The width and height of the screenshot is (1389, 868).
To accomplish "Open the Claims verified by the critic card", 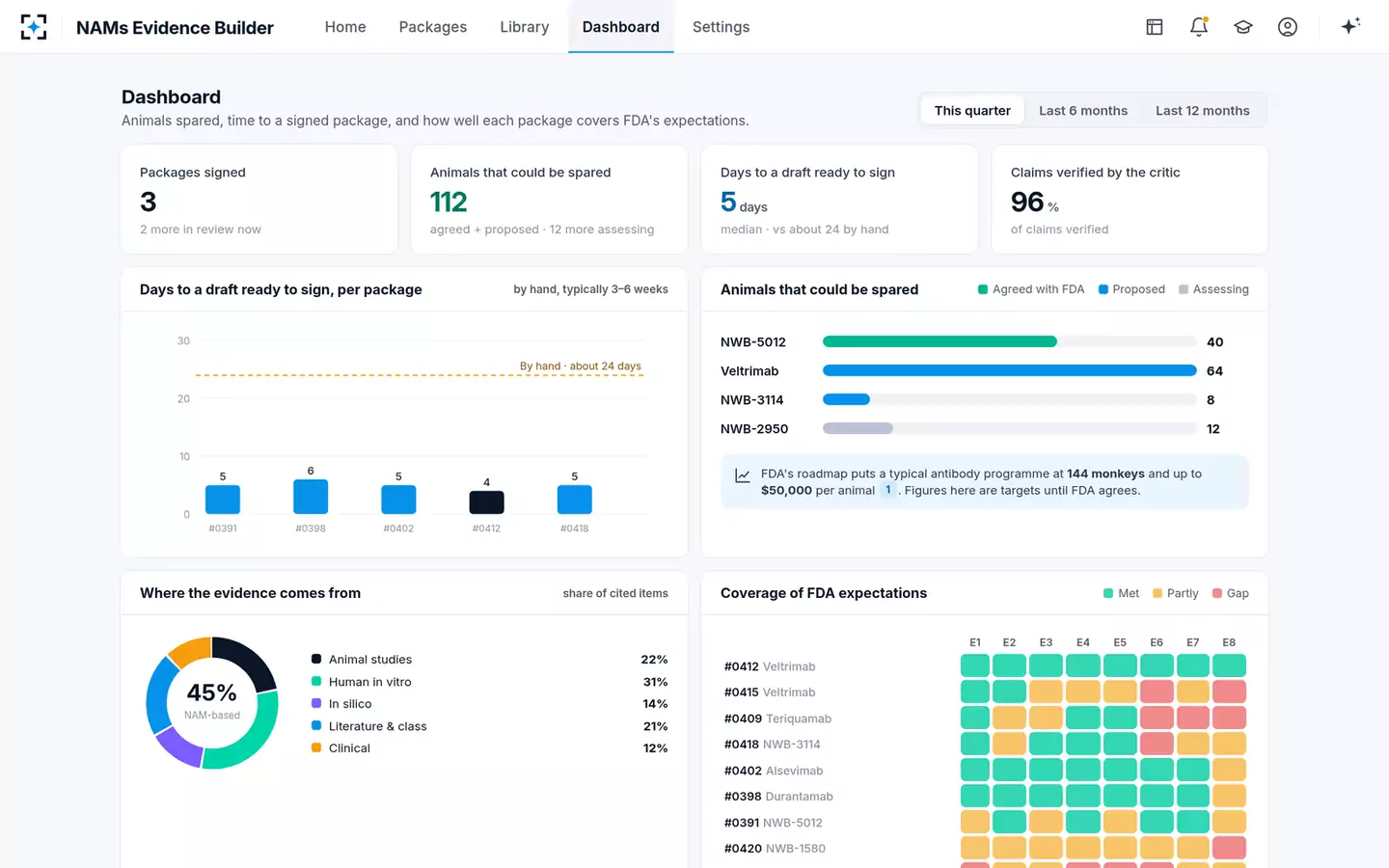I will [1130, 200].
